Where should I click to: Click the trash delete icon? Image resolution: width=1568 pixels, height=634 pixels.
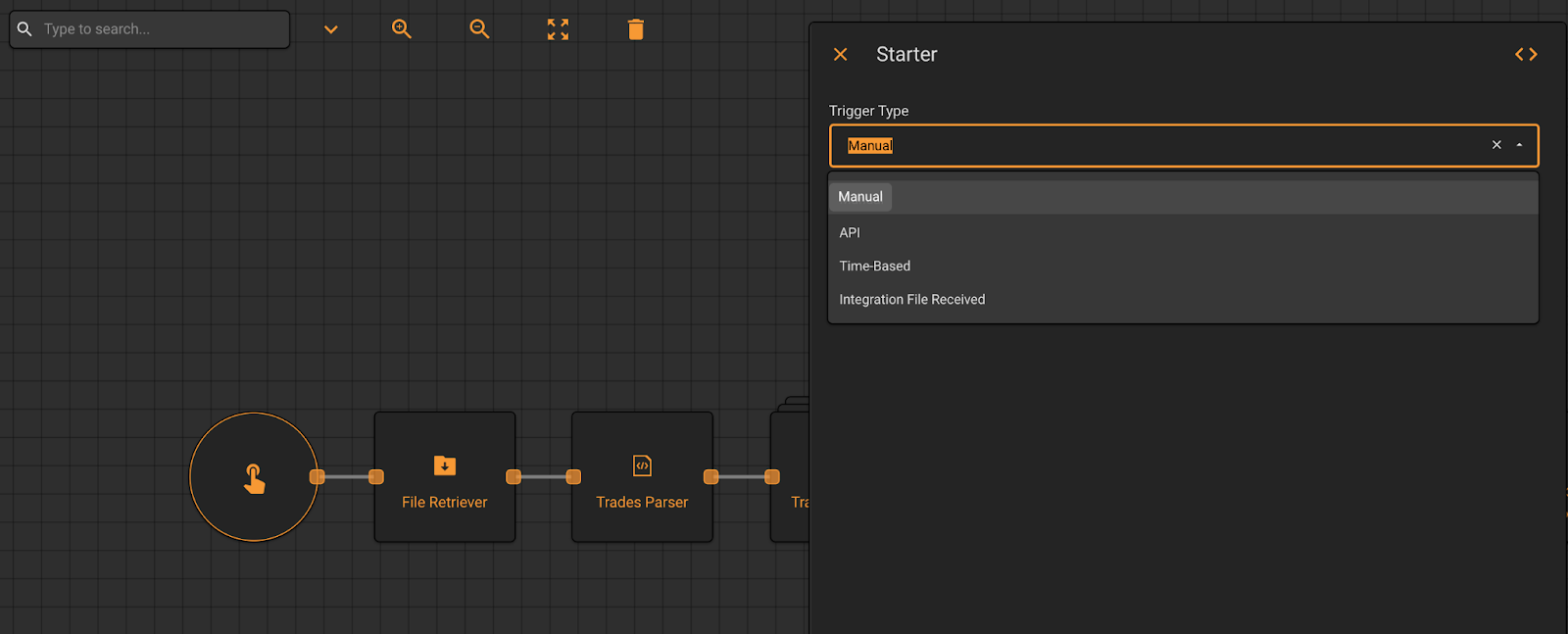pos(636,29)
